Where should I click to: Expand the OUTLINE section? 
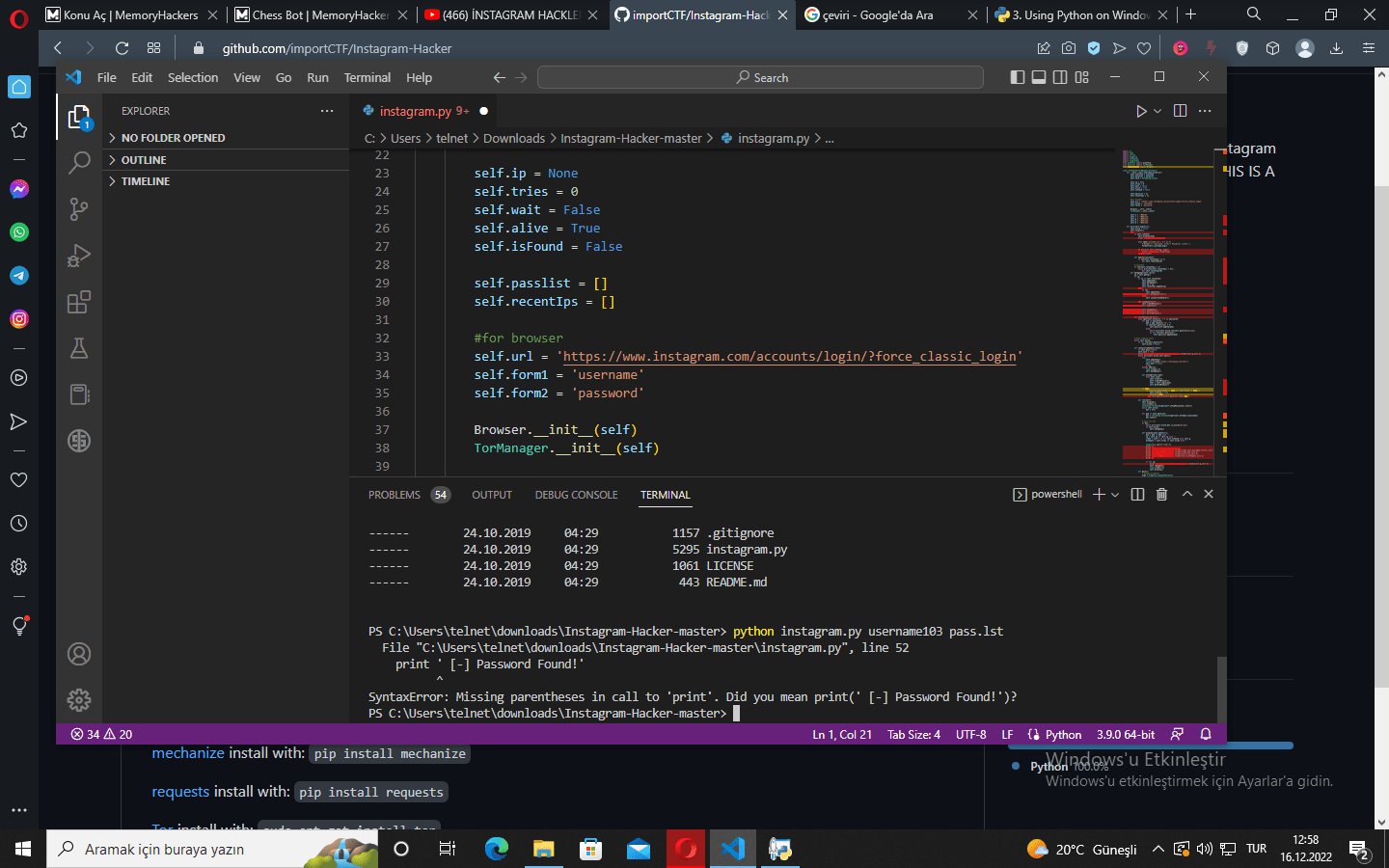coord(228,160)
